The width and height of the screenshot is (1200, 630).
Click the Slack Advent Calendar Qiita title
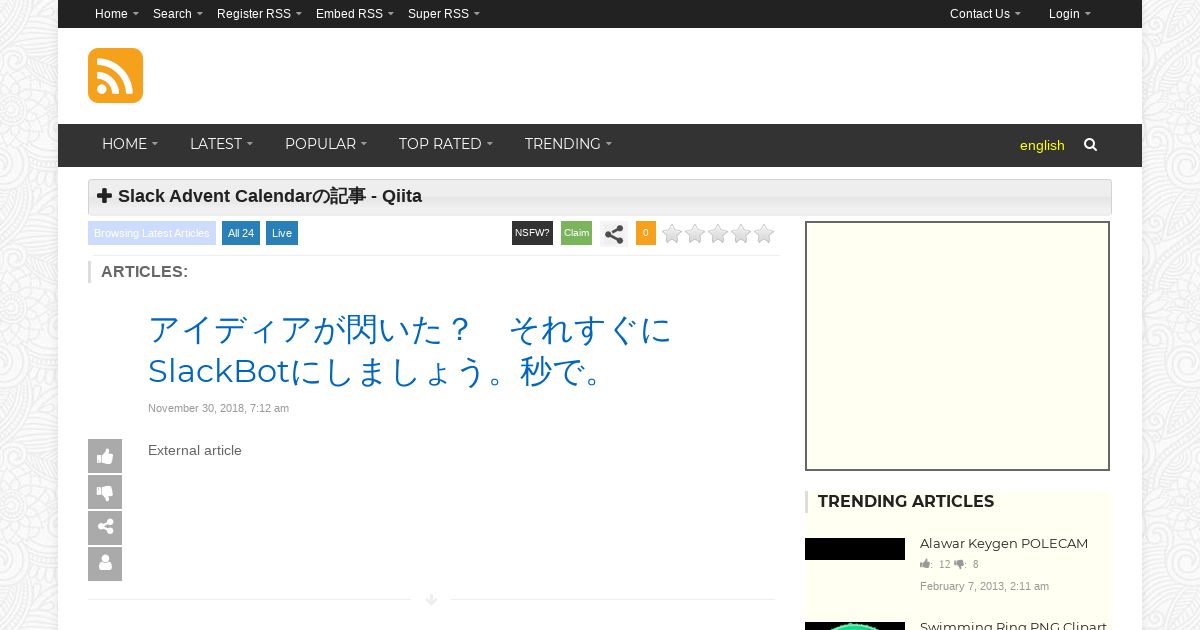click(x=270, y=196)
